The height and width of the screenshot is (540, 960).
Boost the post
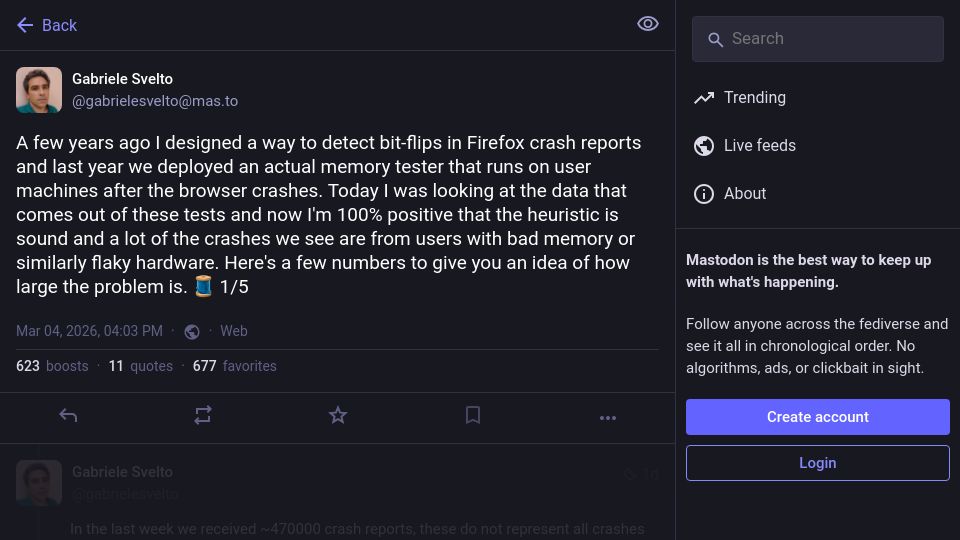(203, 416)
